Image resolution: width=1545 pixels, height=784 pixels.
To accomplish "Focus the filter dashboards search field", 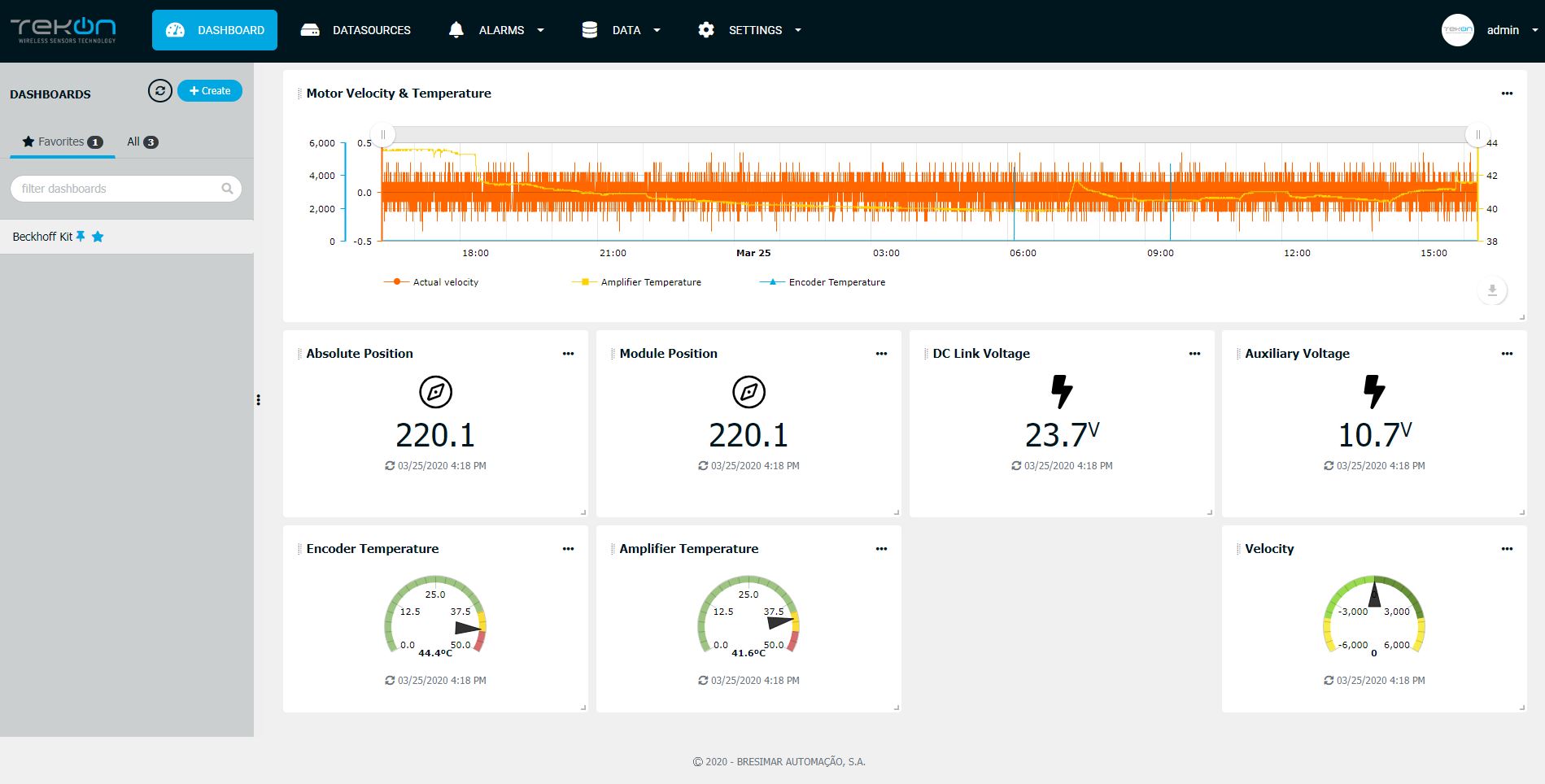I will tap(126, 189).
